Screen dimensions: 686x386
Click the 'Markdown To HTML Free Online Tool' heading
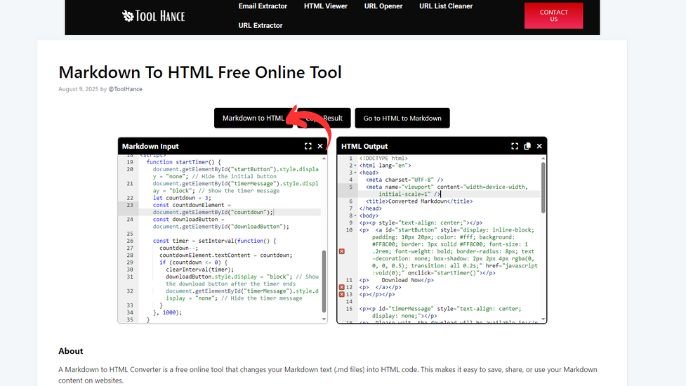200,72
